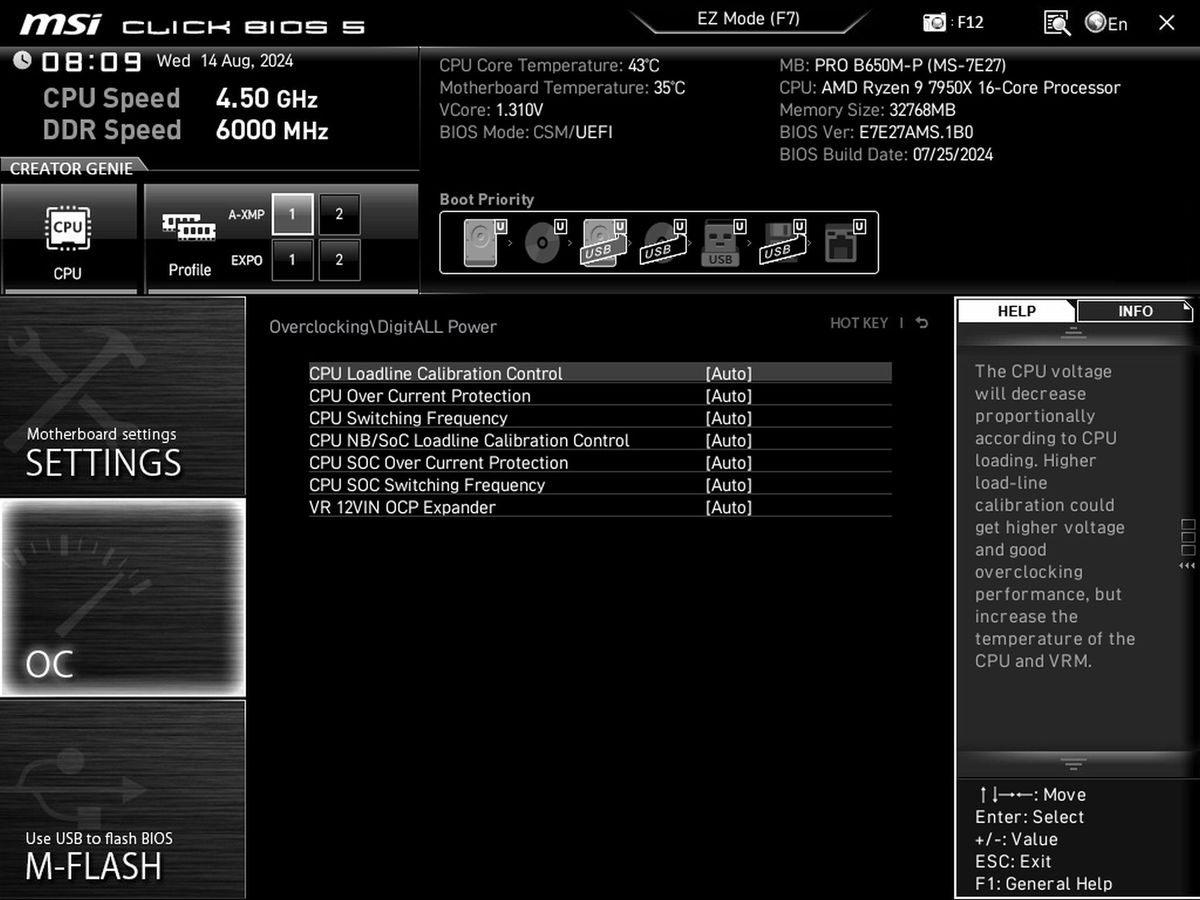Click the Overclocking\DigitALL Power breadcrumb
This screenshot has height=900, width=1200.
(383, 327)
